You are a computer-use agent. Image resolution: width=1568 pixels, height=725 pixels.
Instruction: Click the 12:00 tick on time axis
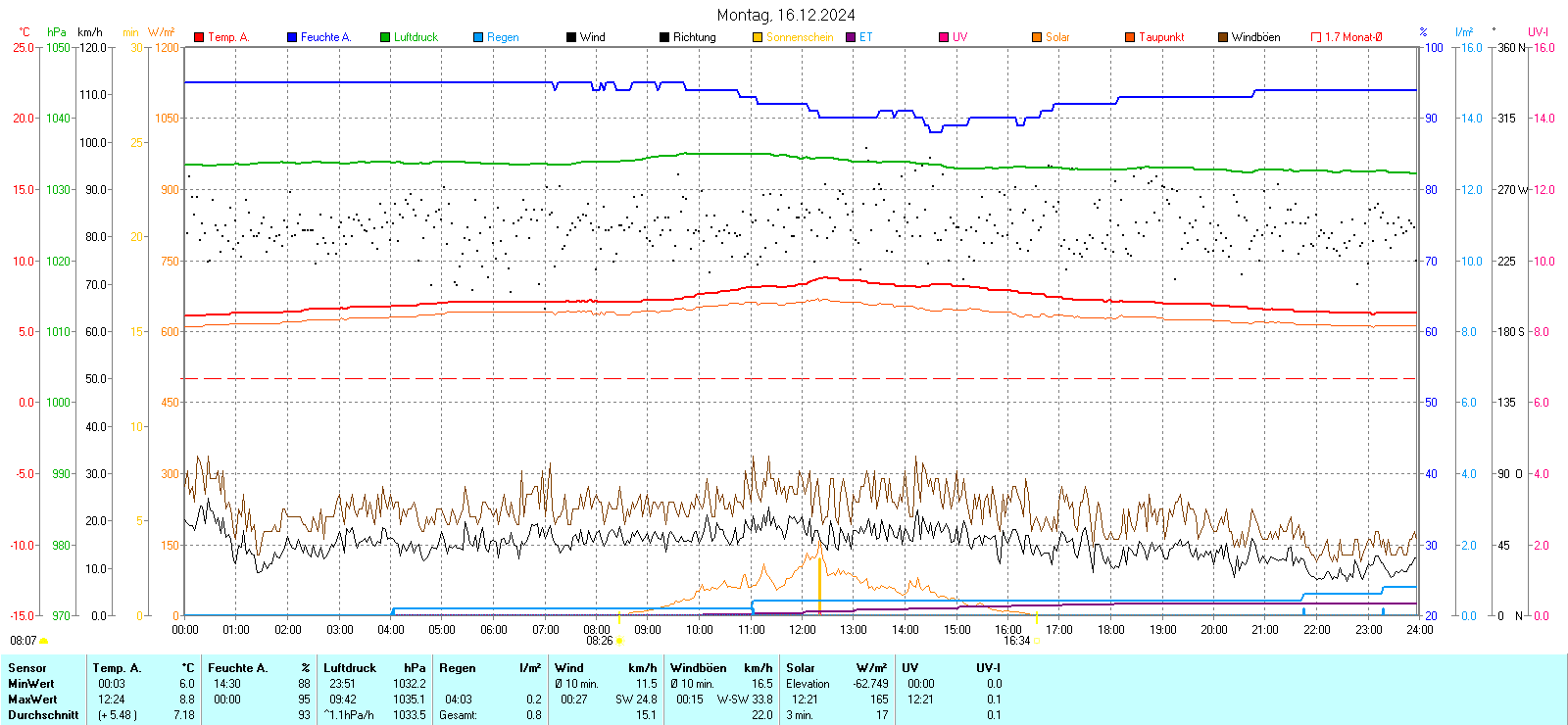[x=803, y=630]
